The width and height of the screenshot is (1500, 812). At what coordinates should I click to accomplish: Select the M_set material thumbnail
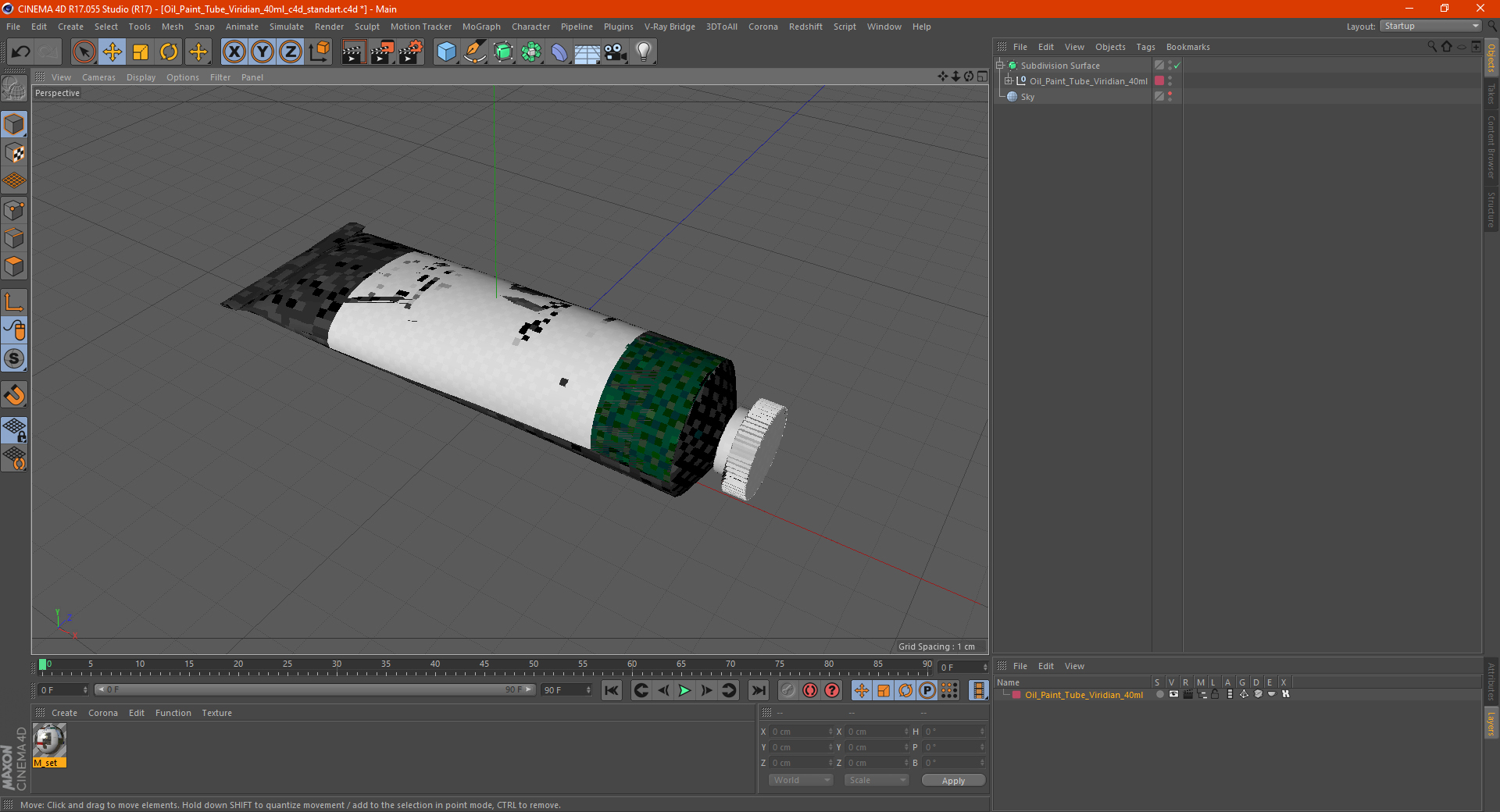click(x=49, y=739)
